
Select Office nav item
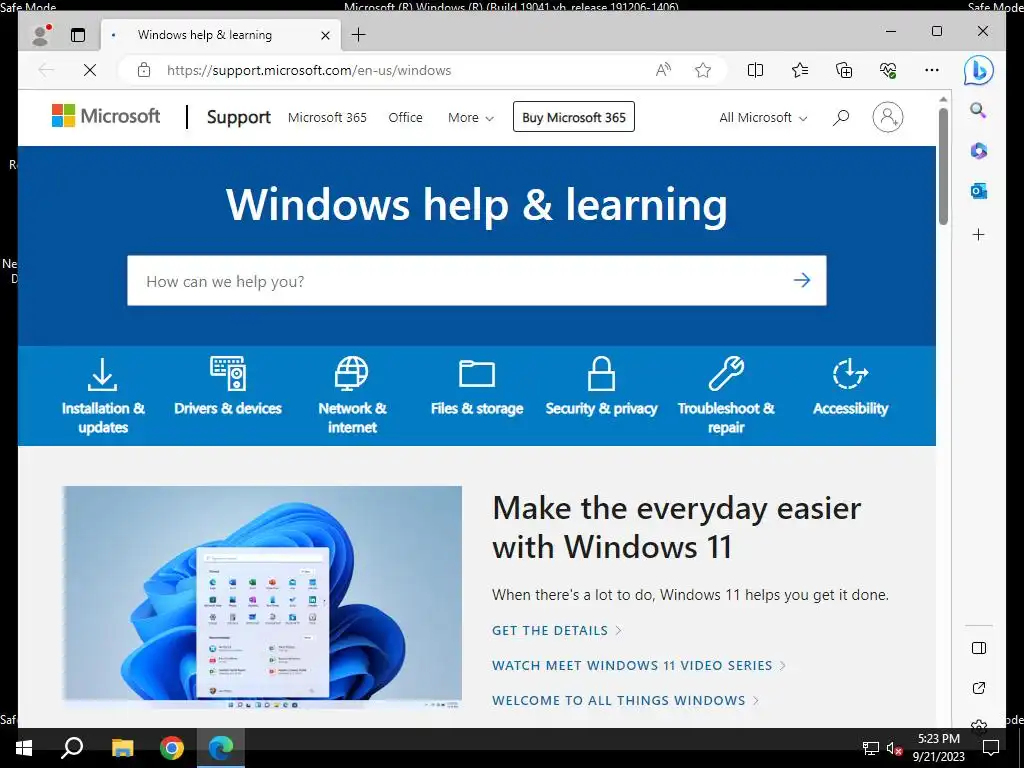(x=406, y=118)
